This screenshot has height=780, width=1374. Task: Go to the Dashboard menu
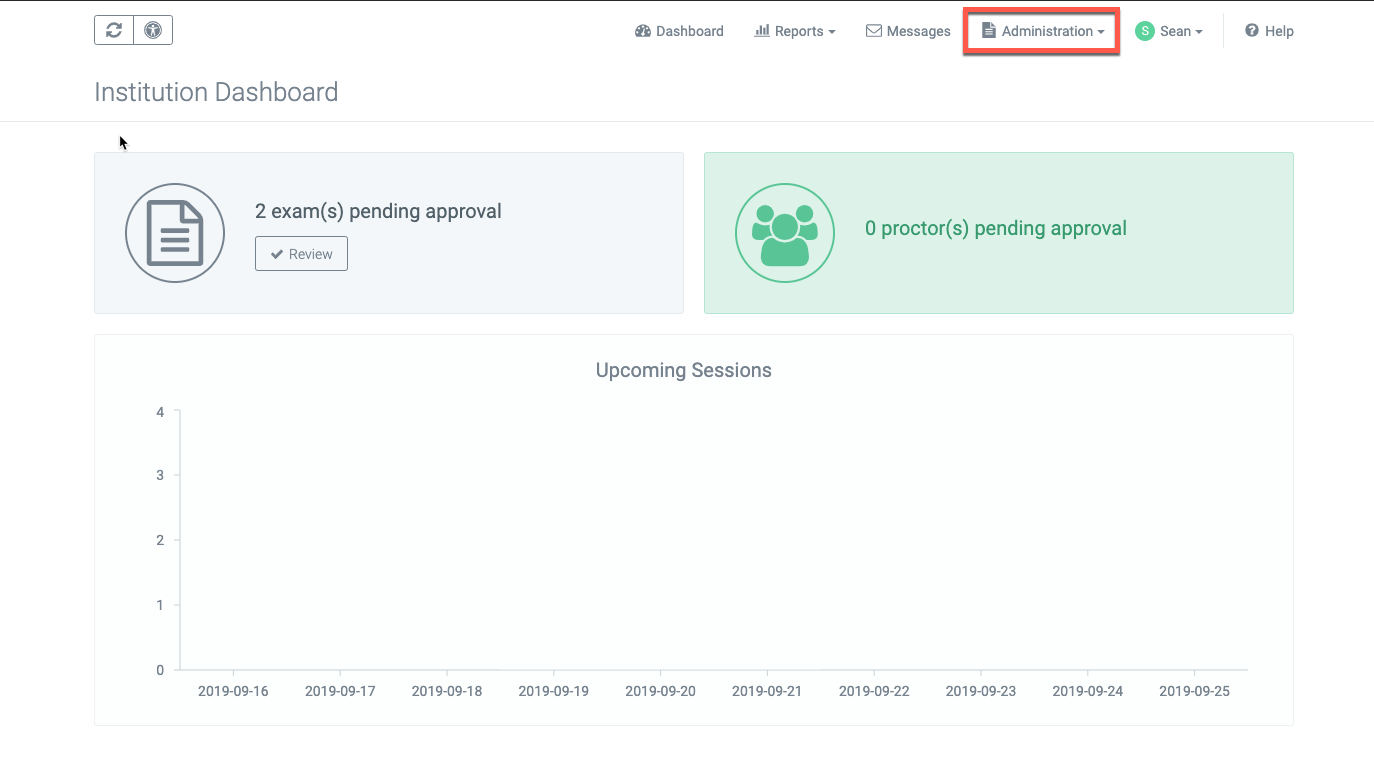pyautogui.click(x=679, y=31)
